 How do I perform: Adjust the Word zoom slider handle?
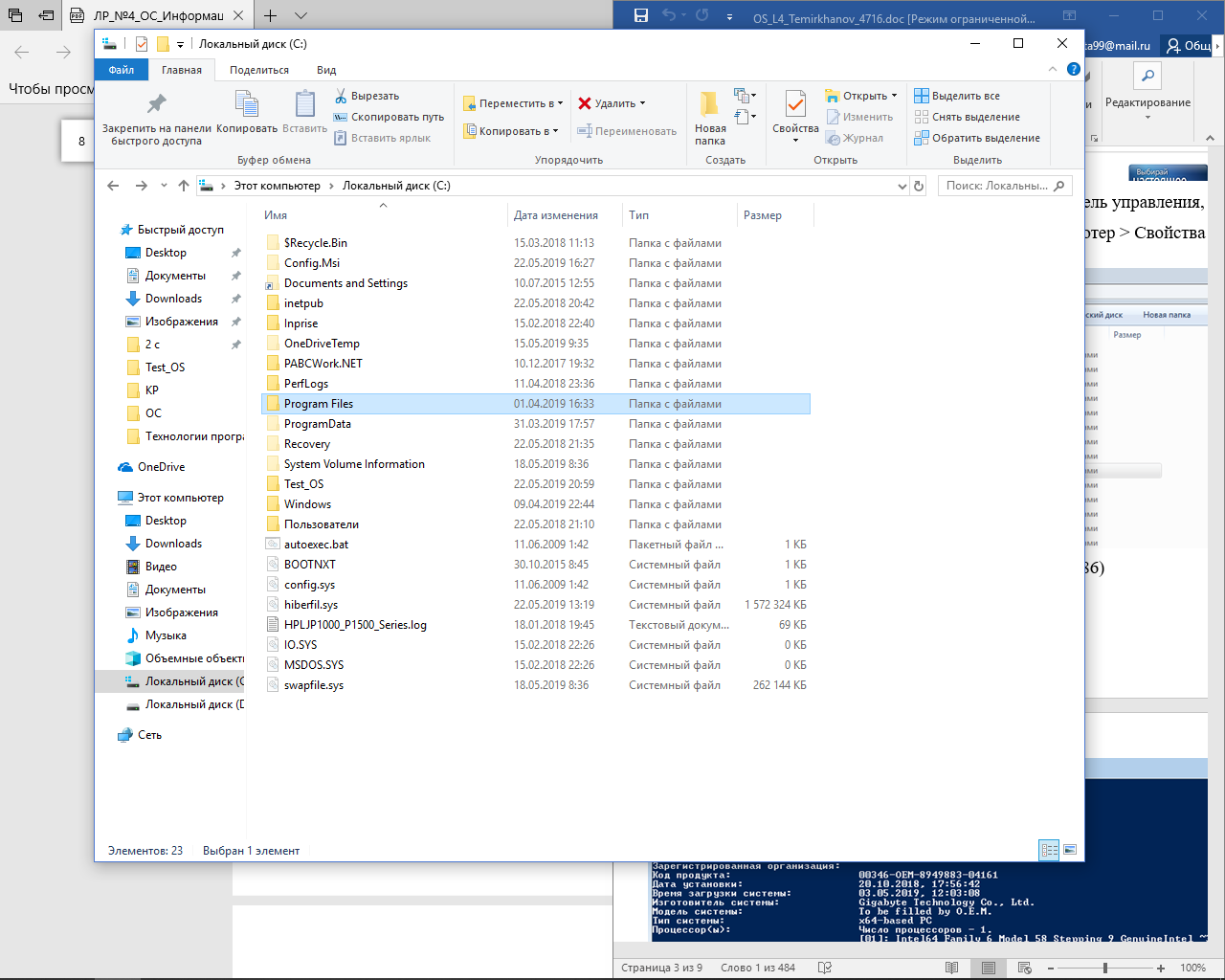[1104, 968]
